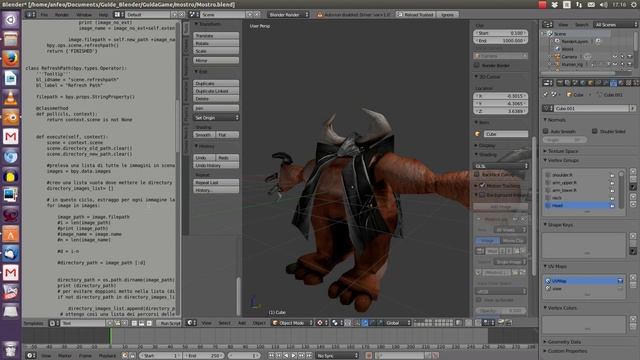The width and height of the screenshot is (640, 360).
Task: Click the 3D Cursor X location field
Action: click(x=500, y=96)
